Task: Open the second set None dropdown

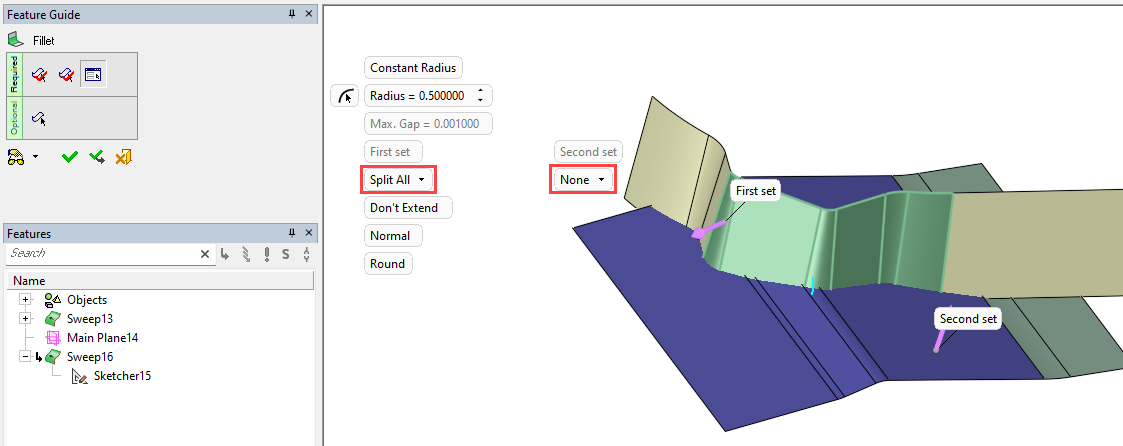Action: pos(583,180)
